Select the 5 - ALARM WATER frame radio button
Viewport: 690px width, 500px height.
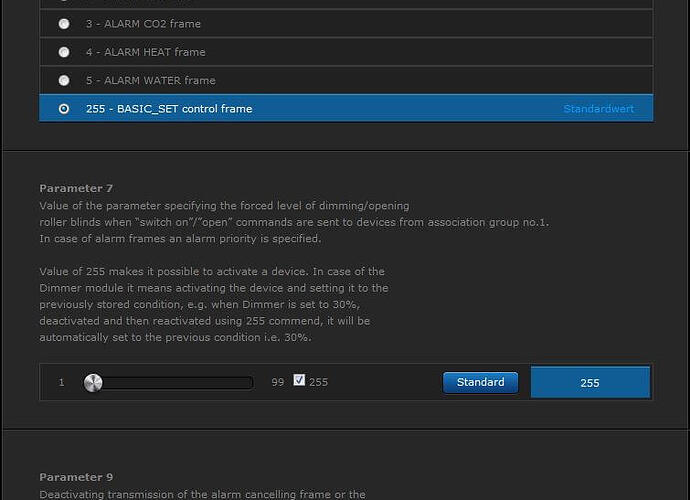pos(64,81)
